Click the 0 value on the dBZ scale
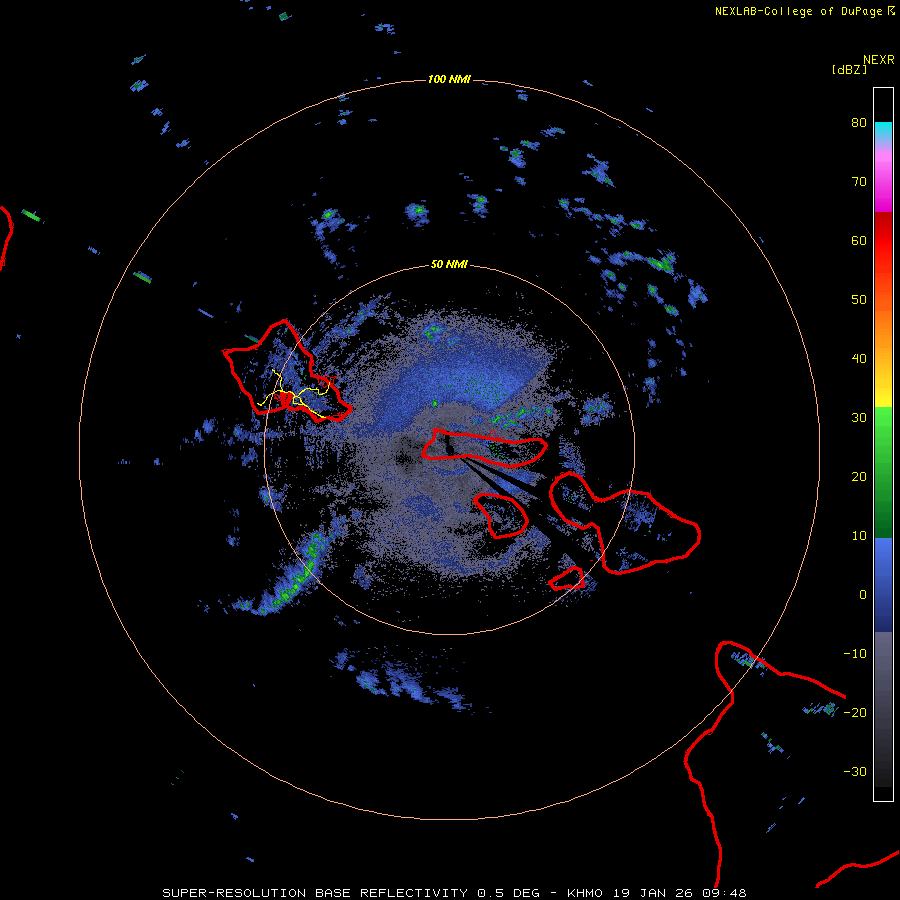Screen dimensions: 900x900 coord(863,595)
